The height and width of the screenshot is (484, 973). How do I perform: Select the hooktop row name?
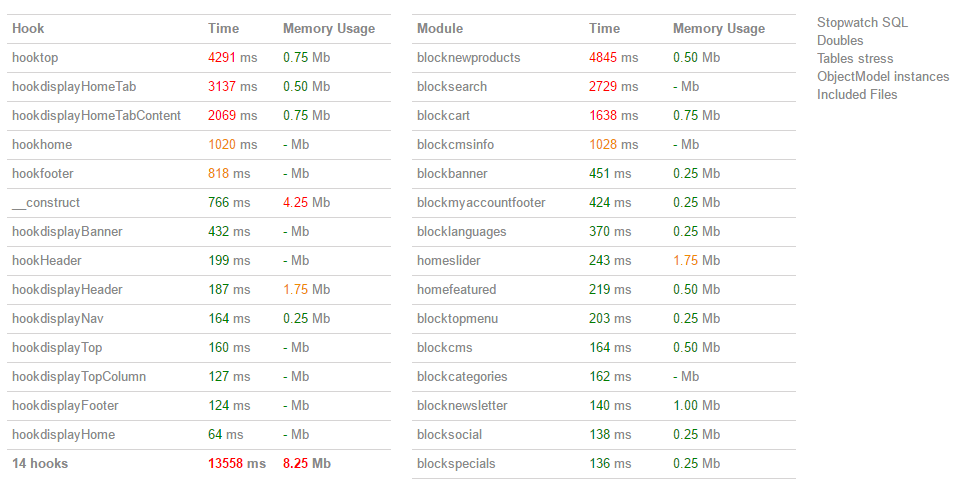click(36, 58)
